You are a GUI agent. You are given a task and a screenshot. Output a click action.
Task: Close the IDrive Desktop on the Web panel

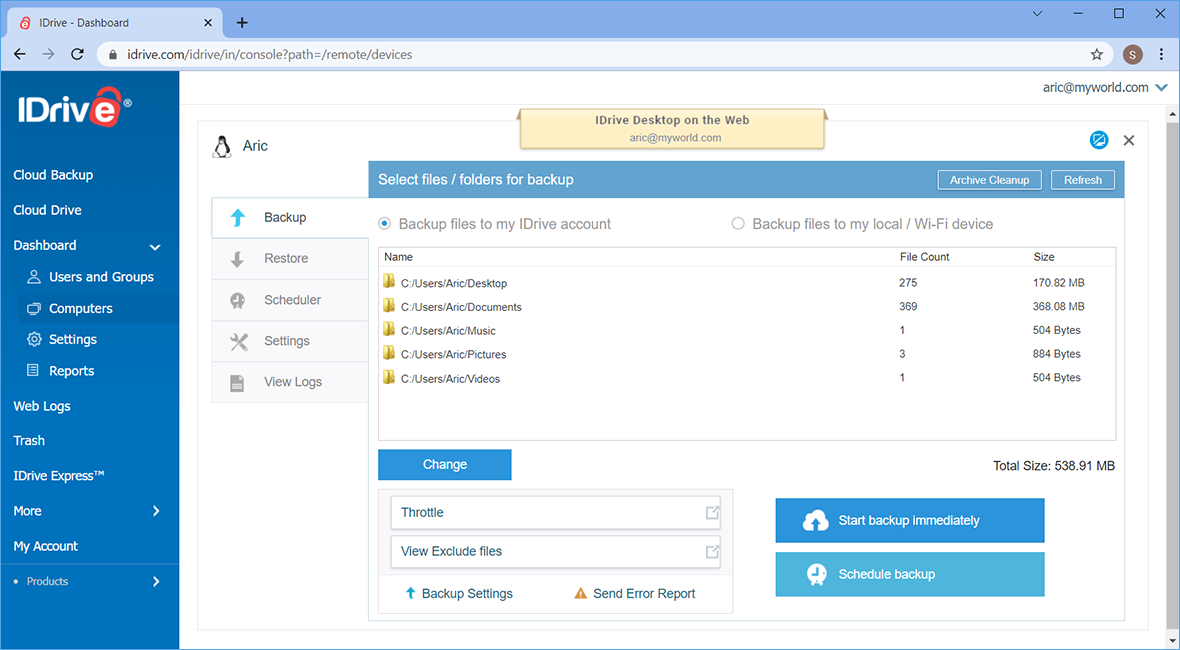pyautogui.click(x=1129, y=140)
